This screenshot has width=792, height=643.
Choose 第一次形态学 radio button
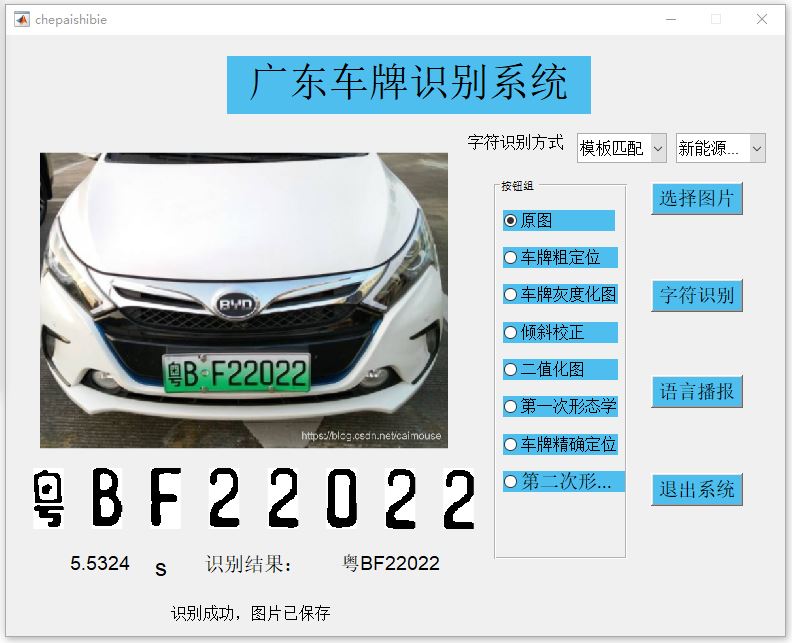pos(560,407)
